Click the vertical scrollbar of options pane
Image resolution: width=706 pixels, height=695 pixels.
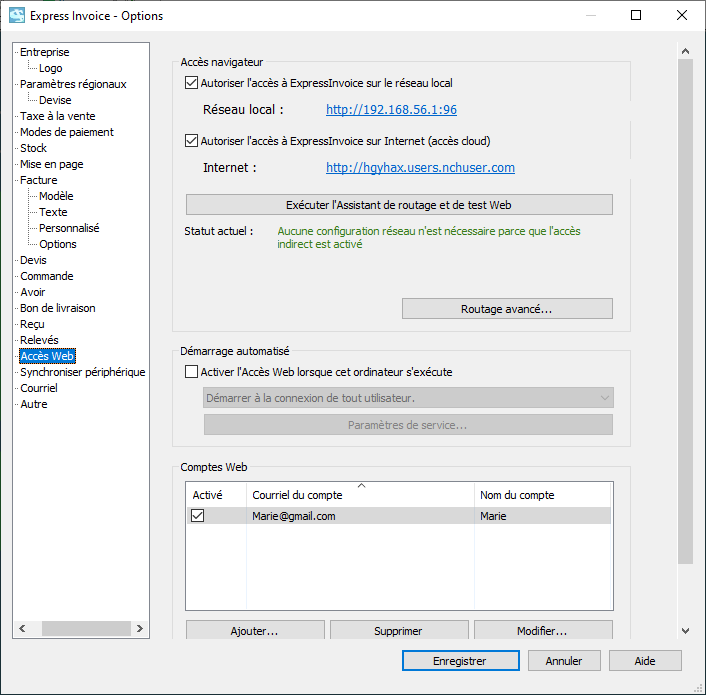(685, 300)
